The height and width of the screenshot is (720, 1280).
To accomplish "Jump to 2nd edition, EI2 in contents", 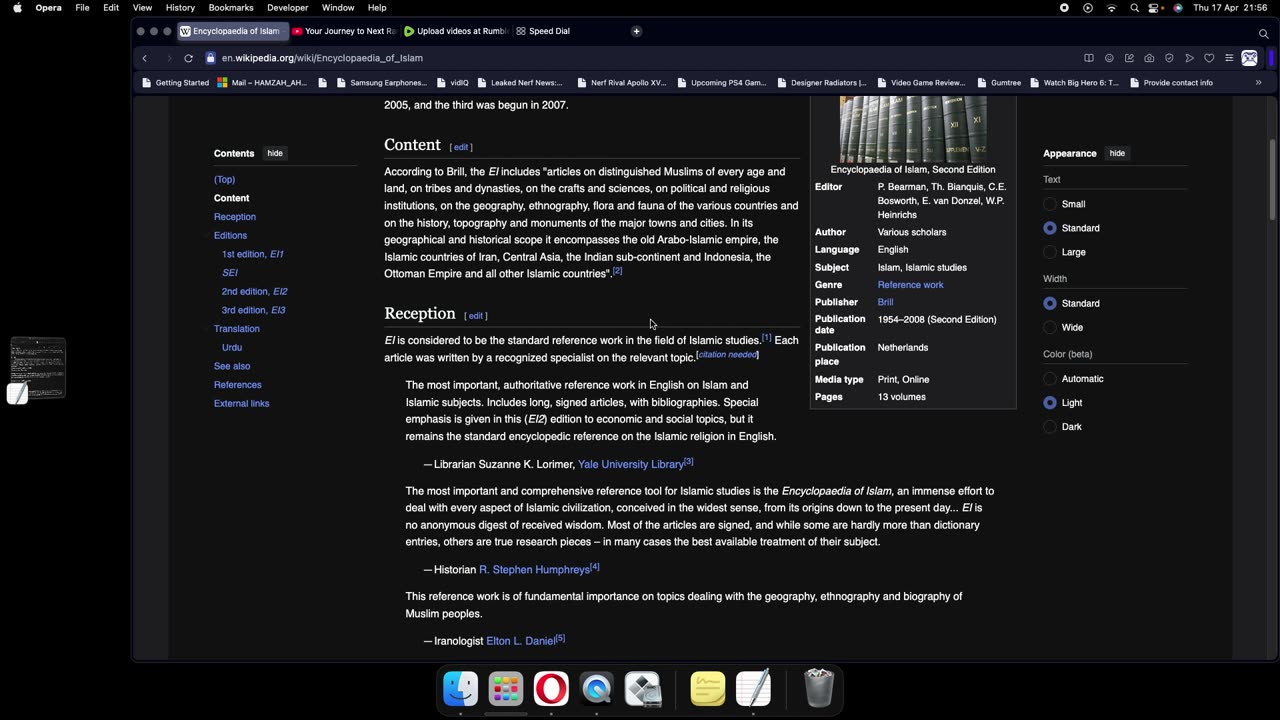I will click(254, 291).
